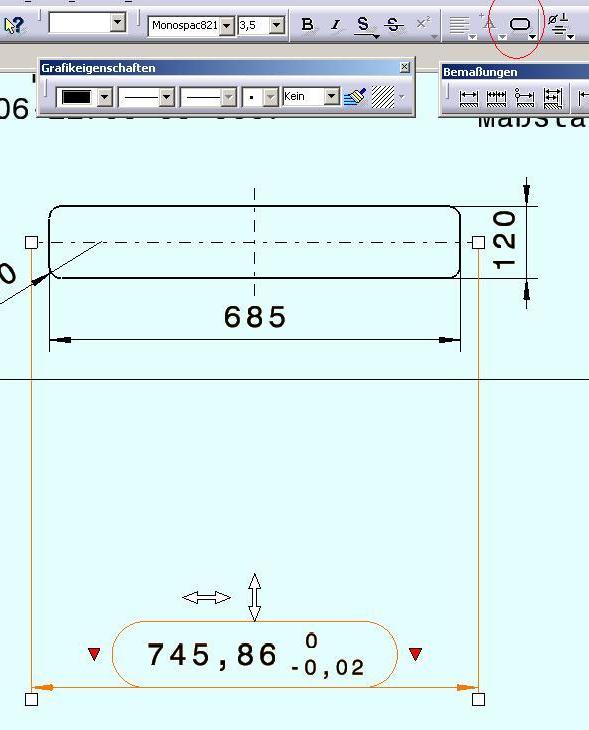Viewport: 589px width, 730px height.
Task: Click the insert symbol icon on the text toolbar
Action: (x=558, y=26)
